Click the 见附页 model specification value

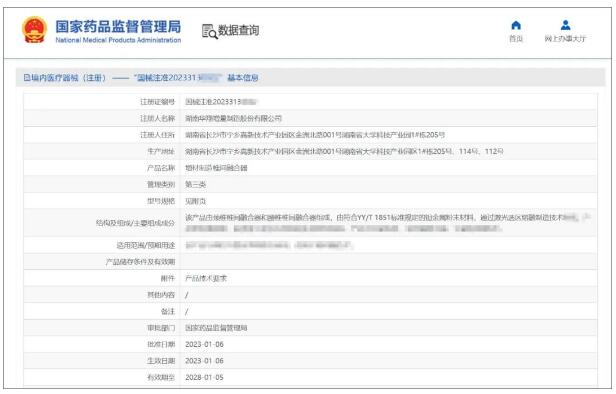pos(195,201)
